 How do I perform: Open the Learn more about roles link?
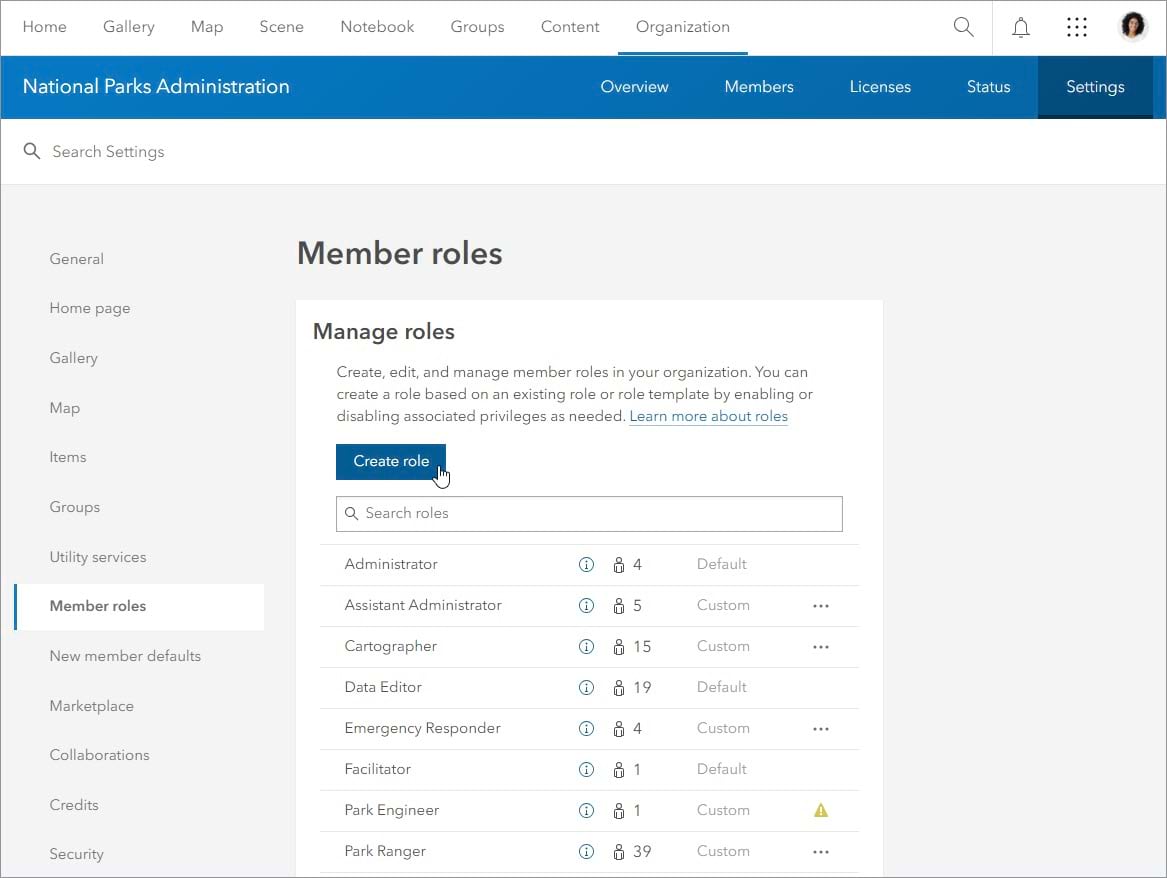coord(708,416)
